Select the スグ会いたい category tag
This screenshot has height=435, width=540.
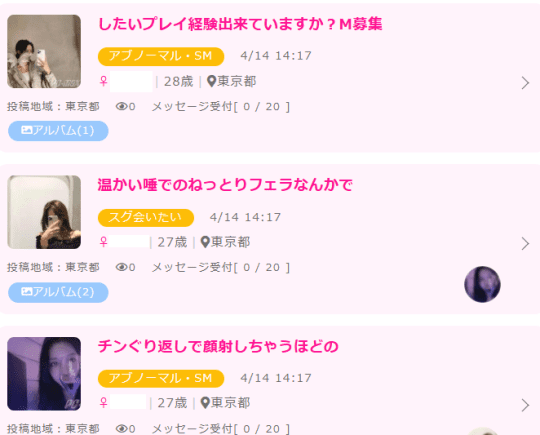coord(146,218)
